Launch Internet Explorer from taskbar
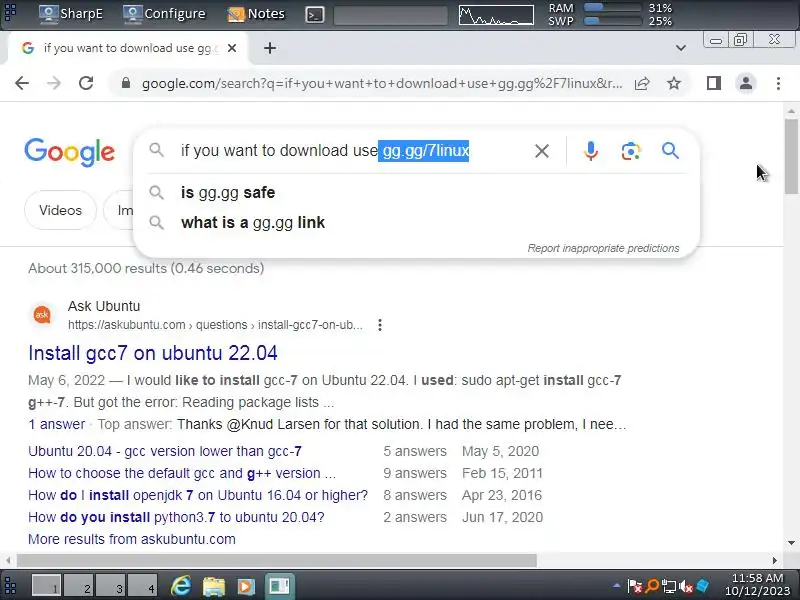800x600 pixels. click(181, 586)
